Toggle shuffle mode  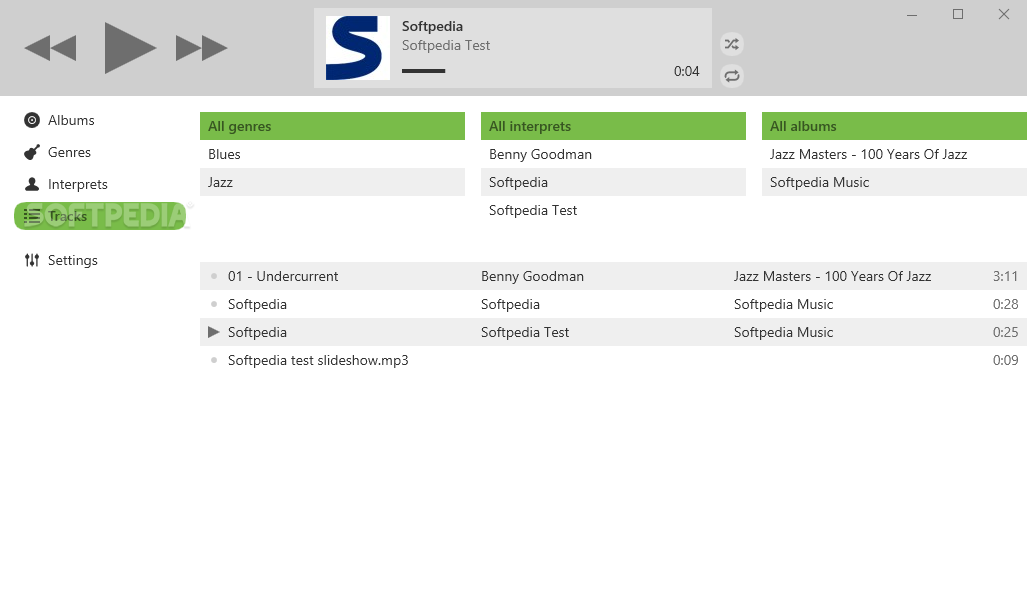pyautogui.click(x=732, y=45)
